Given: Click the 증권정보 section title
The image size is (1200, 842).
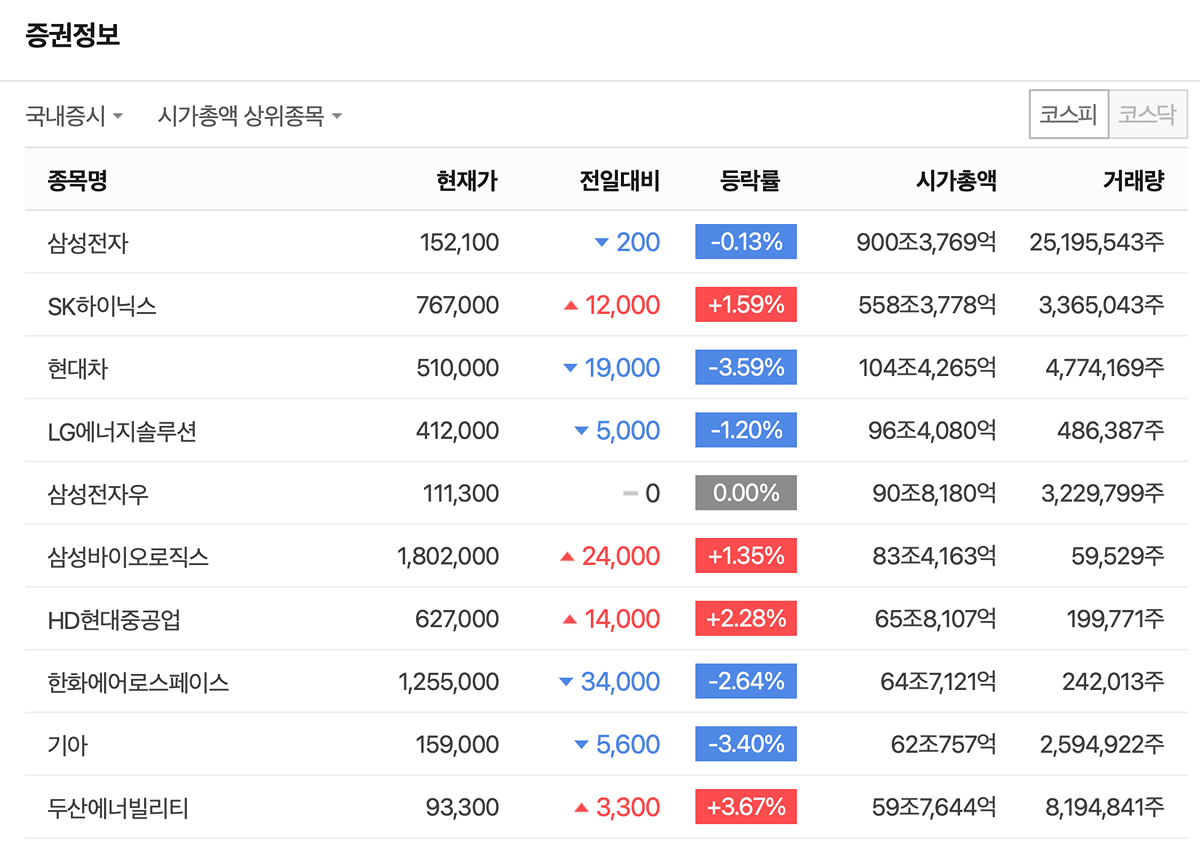Looking at the screenshot, I should pyautogui.click(x=72, y=36).
